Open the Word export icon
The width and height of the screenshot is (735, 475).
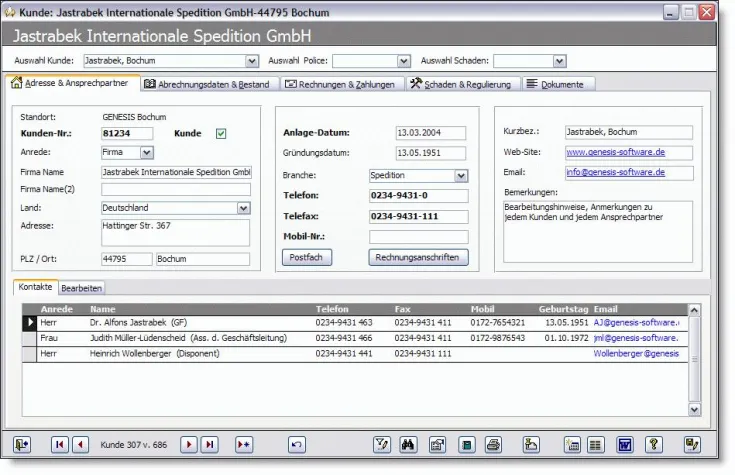coord(624,444)
